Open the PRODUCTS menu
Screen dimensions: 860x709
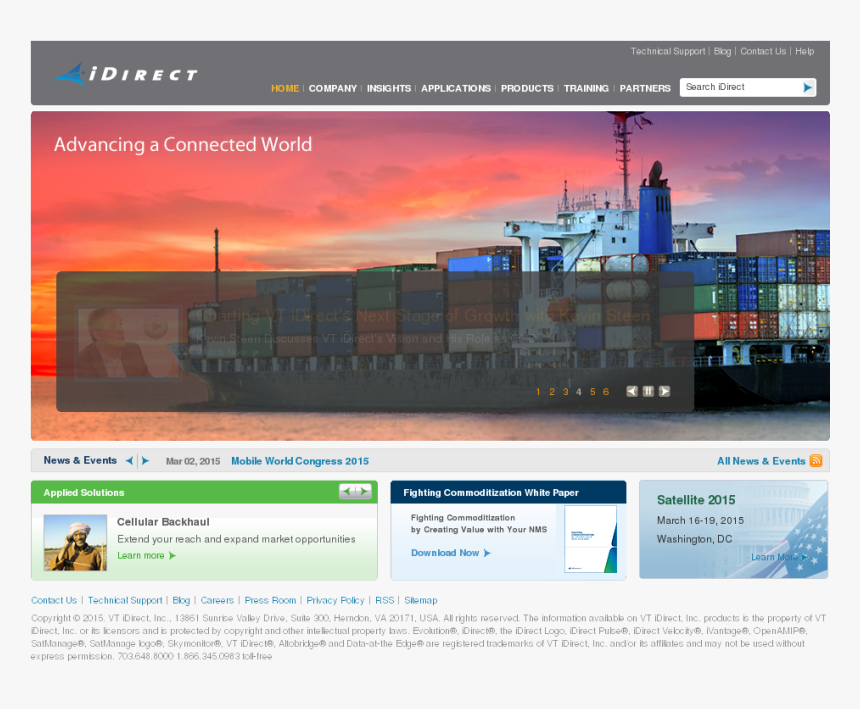point(527,88)
